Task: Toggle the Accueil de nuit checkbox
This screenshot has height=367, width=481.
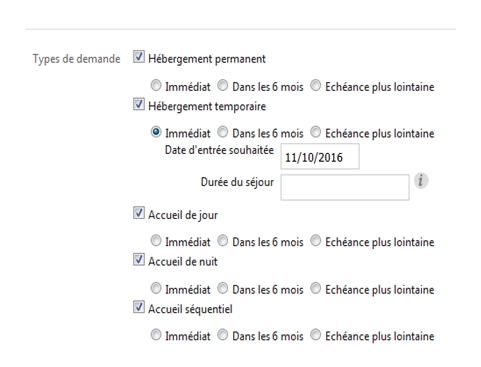Action: coord(139,259)
